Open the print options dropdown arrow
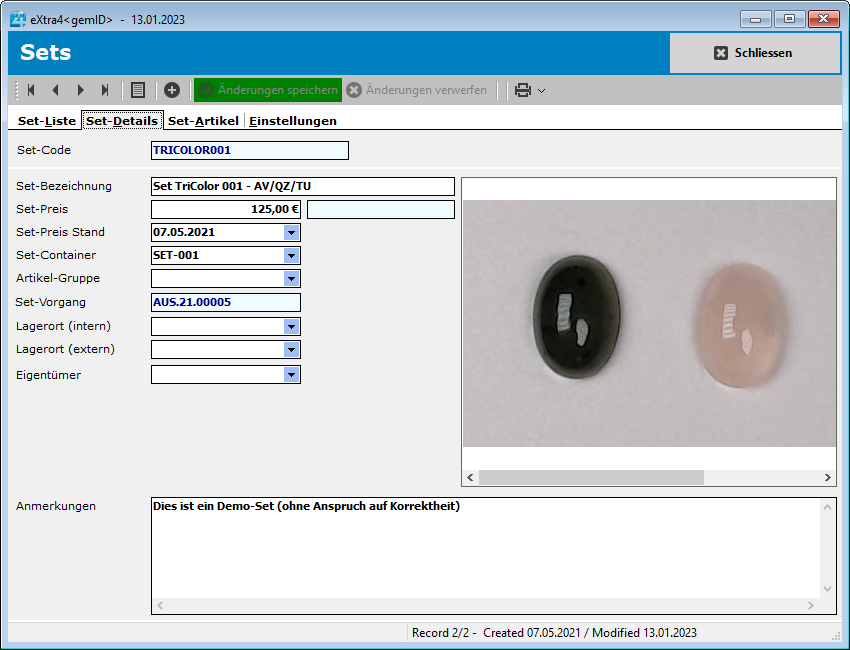 [x=541, y=91]
